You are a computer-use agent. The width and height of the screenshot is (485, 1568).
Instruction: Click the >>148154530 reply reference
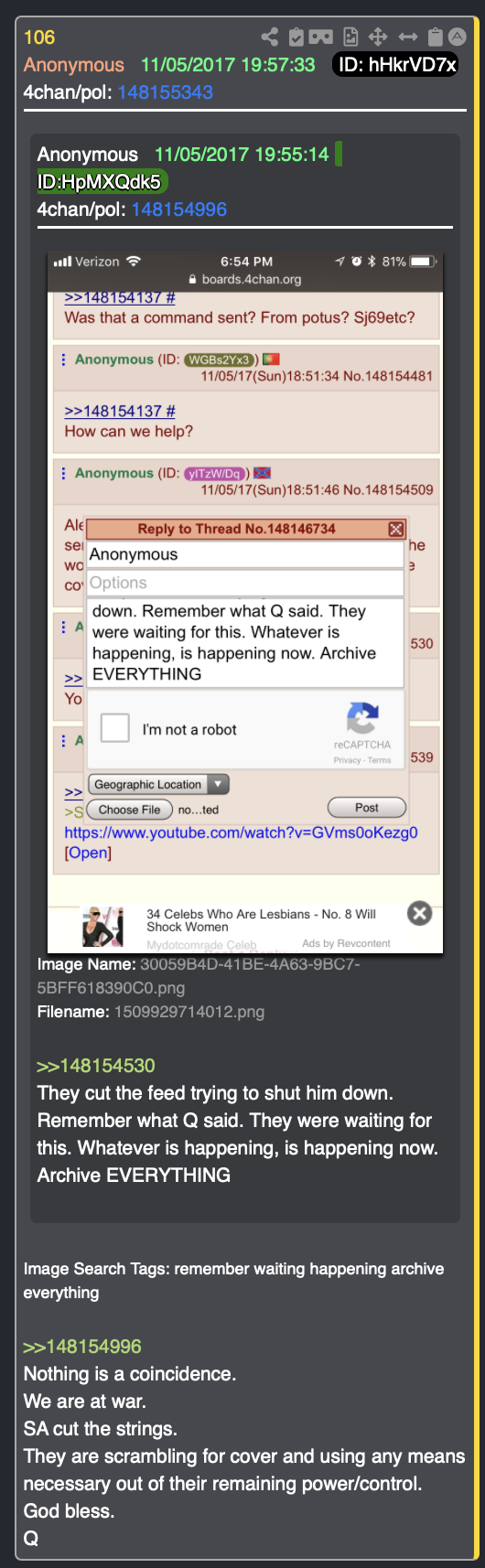[x=96, y=1065]
